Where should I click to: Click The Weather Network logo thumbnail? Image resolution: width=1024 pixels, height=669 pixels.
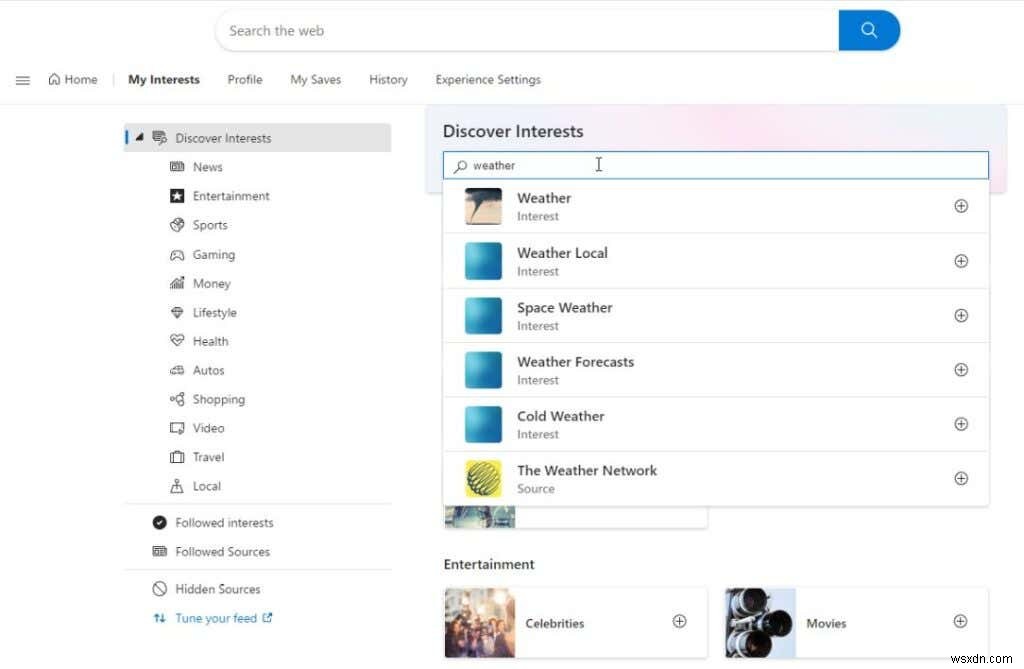483,478
